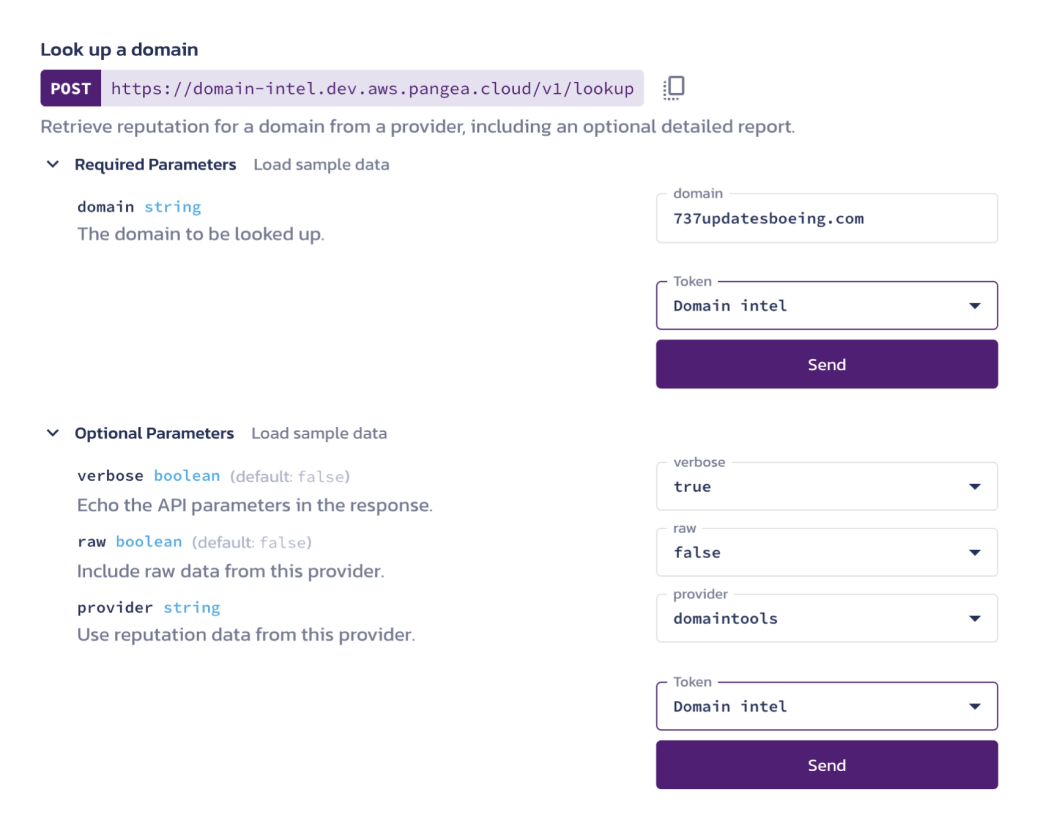This screenshot has width=1040, height=832.
Task: Click the endpoint URL text
Action: tap(372, 88)
